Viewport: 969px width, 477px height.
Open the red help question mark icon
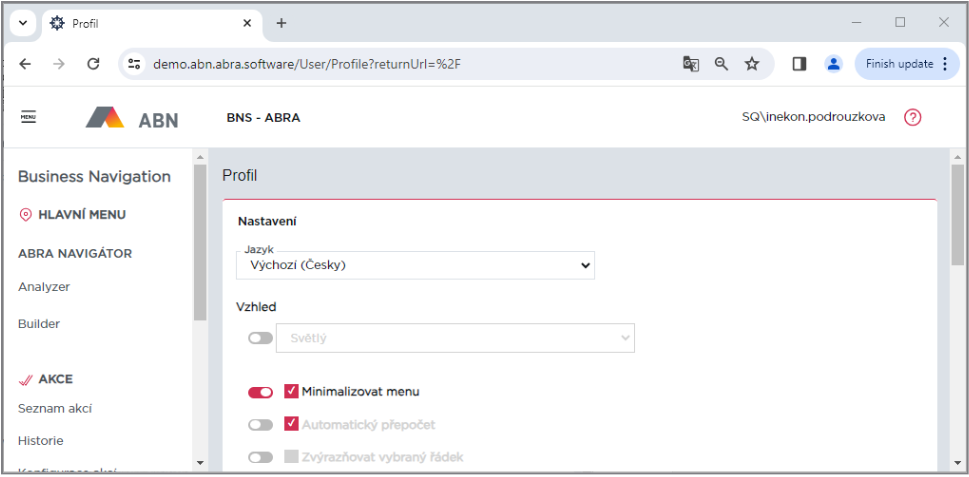(x=912, y=117)
